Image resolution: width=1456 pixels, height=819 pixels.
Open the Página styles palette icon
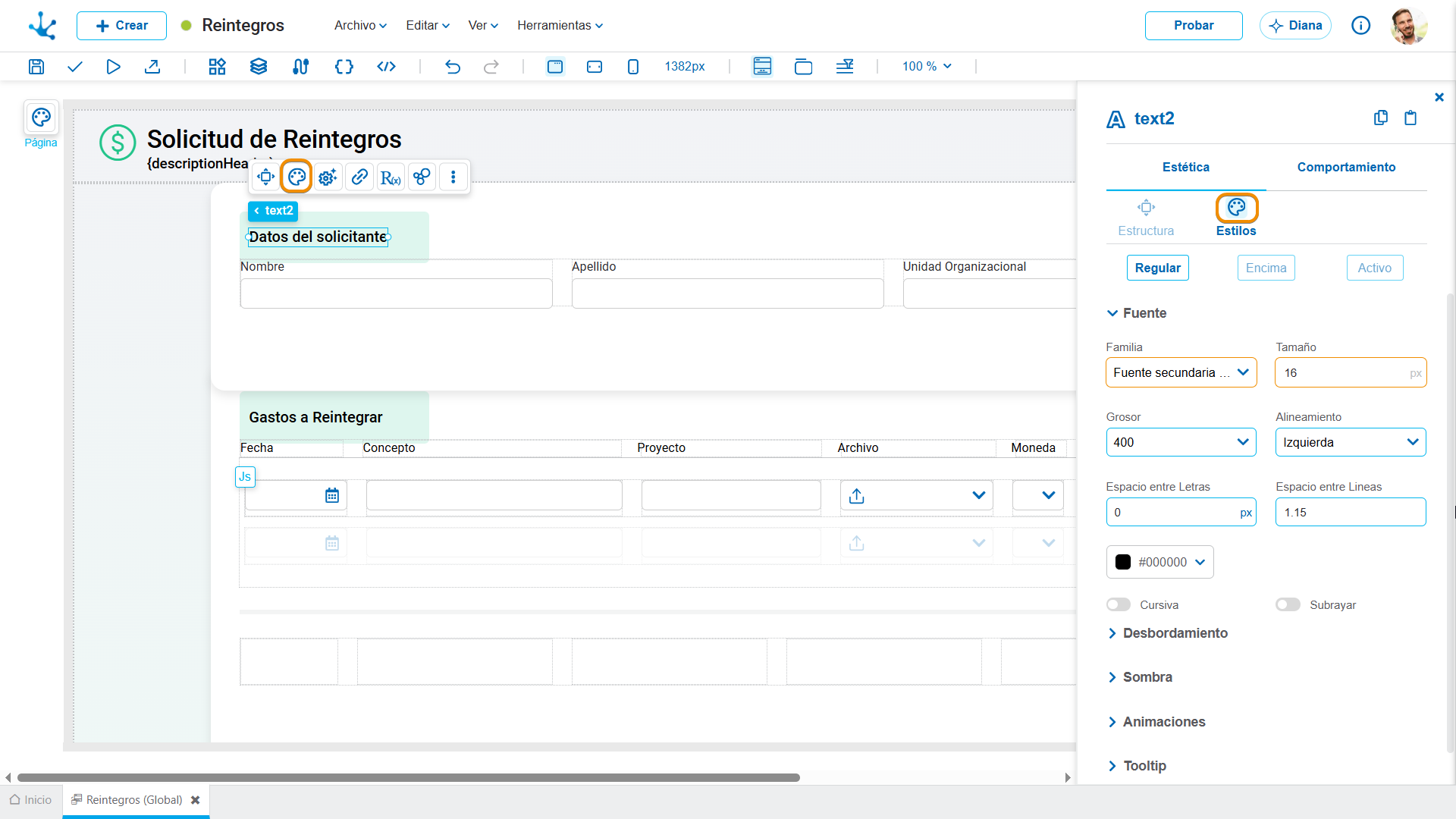tap(41, 118)
